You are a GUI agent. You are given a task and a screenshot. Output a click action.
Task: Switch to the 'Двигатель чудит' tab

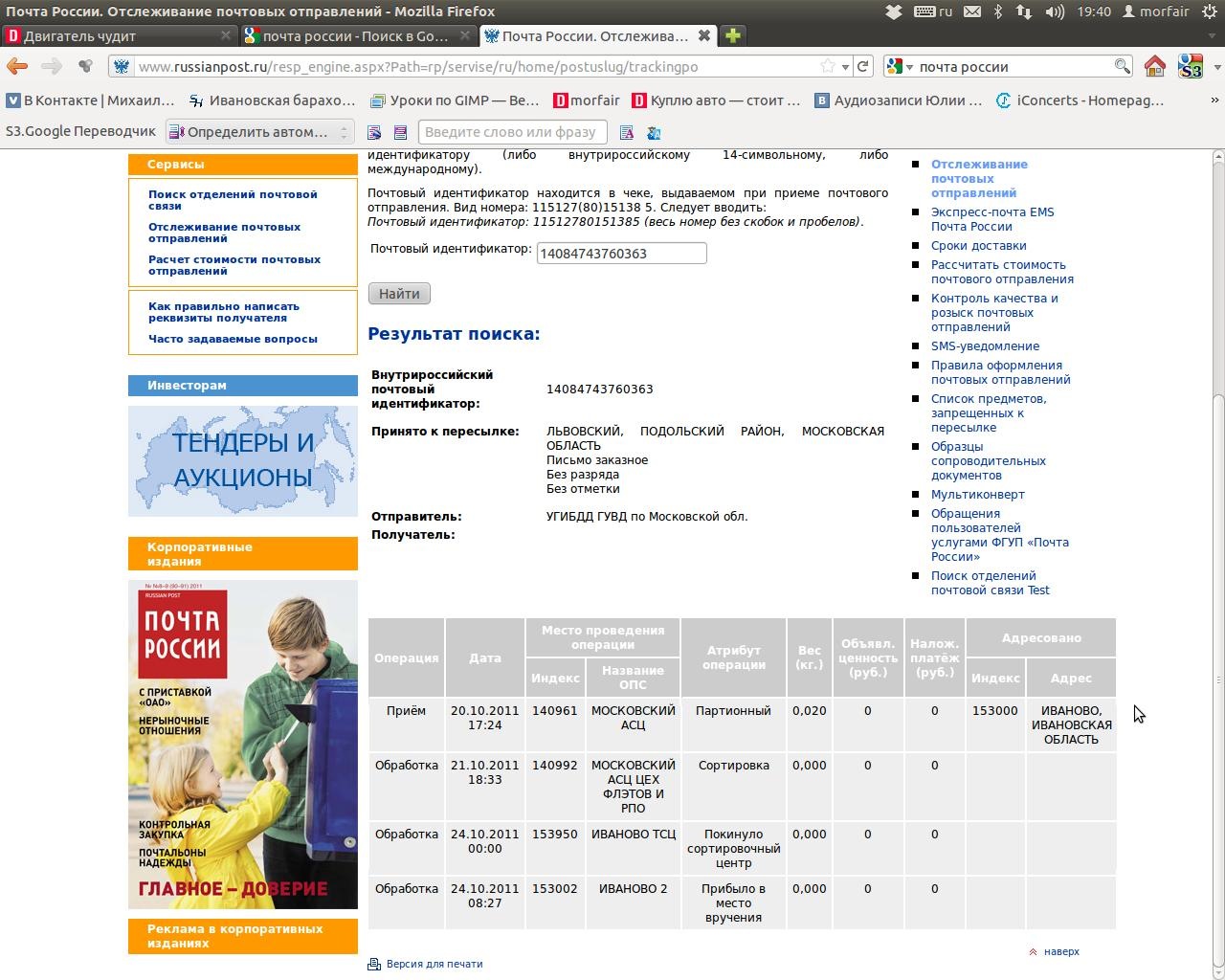pyautogui.click(x=120, y=35)
